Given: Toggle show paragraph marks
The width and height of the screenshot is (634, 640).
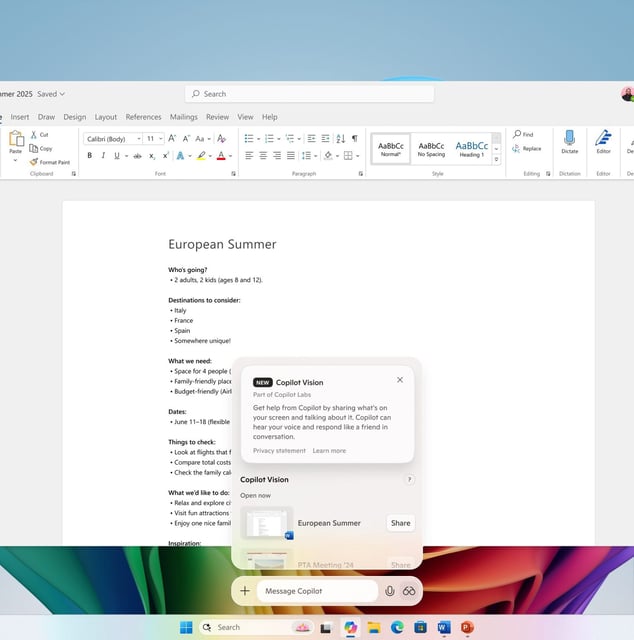Looking at the screenshot, I should pyautogui.click(x=354, y=138).
